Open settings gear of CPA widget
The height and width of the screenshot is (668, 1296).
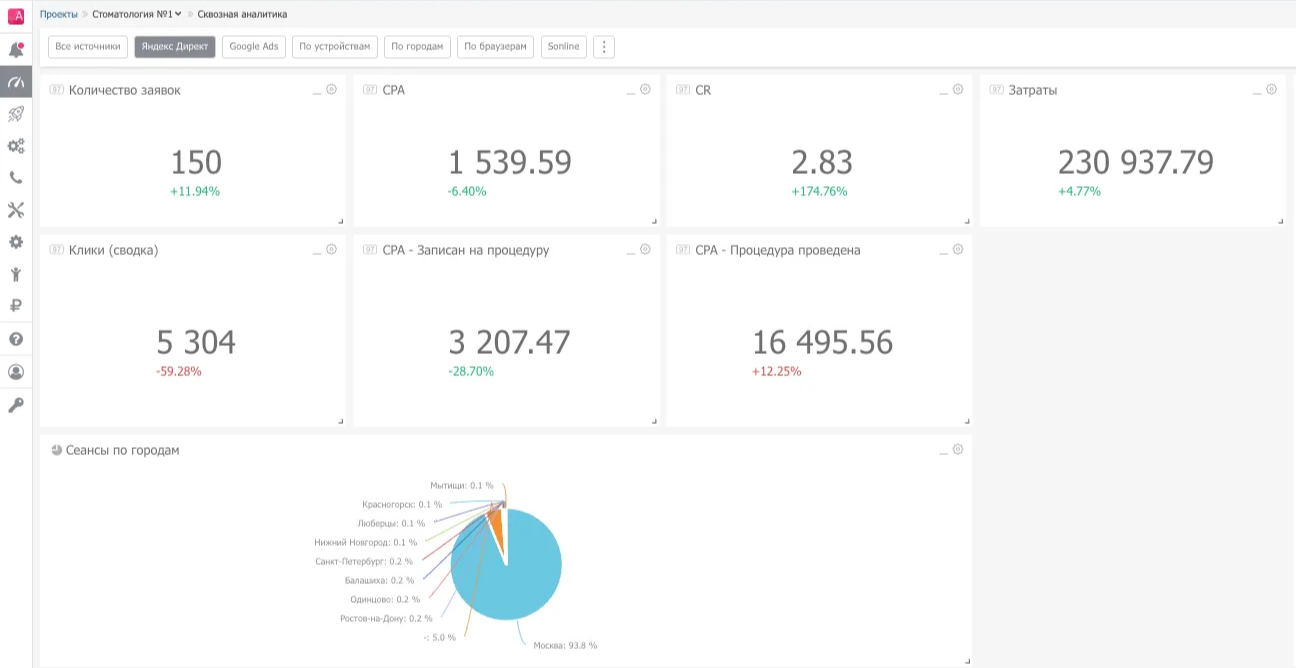645,89
